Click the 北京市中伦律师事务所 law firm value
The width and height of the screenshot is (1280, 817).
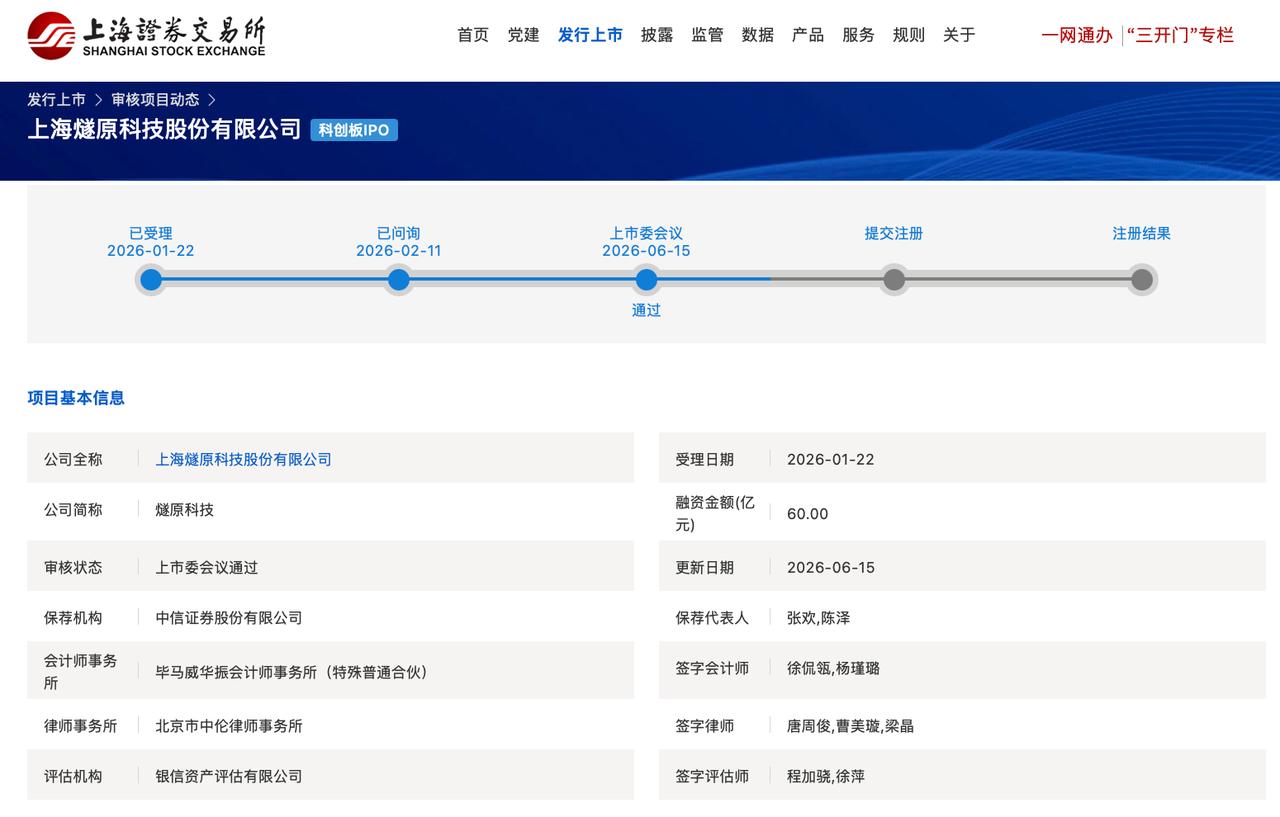[x=228, y=725]
